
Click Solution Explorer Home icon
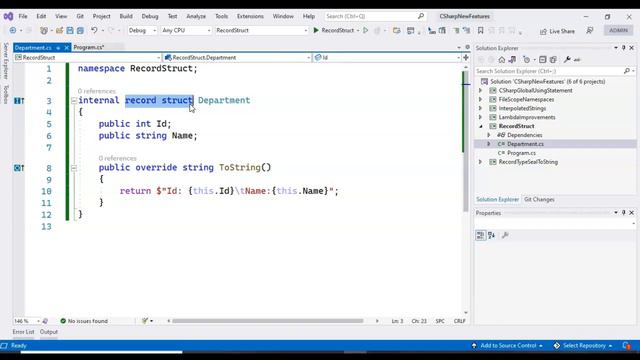[x=502, y=60]
